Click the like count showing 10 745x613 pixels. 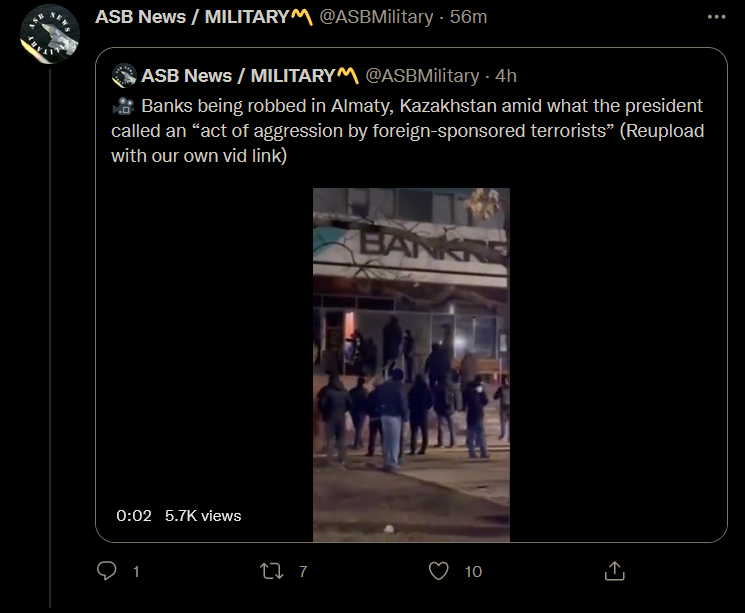coord(473,572)
